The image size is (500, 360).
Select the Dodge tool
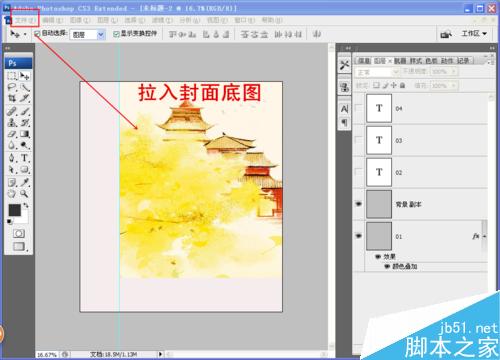tap(24, 145)
